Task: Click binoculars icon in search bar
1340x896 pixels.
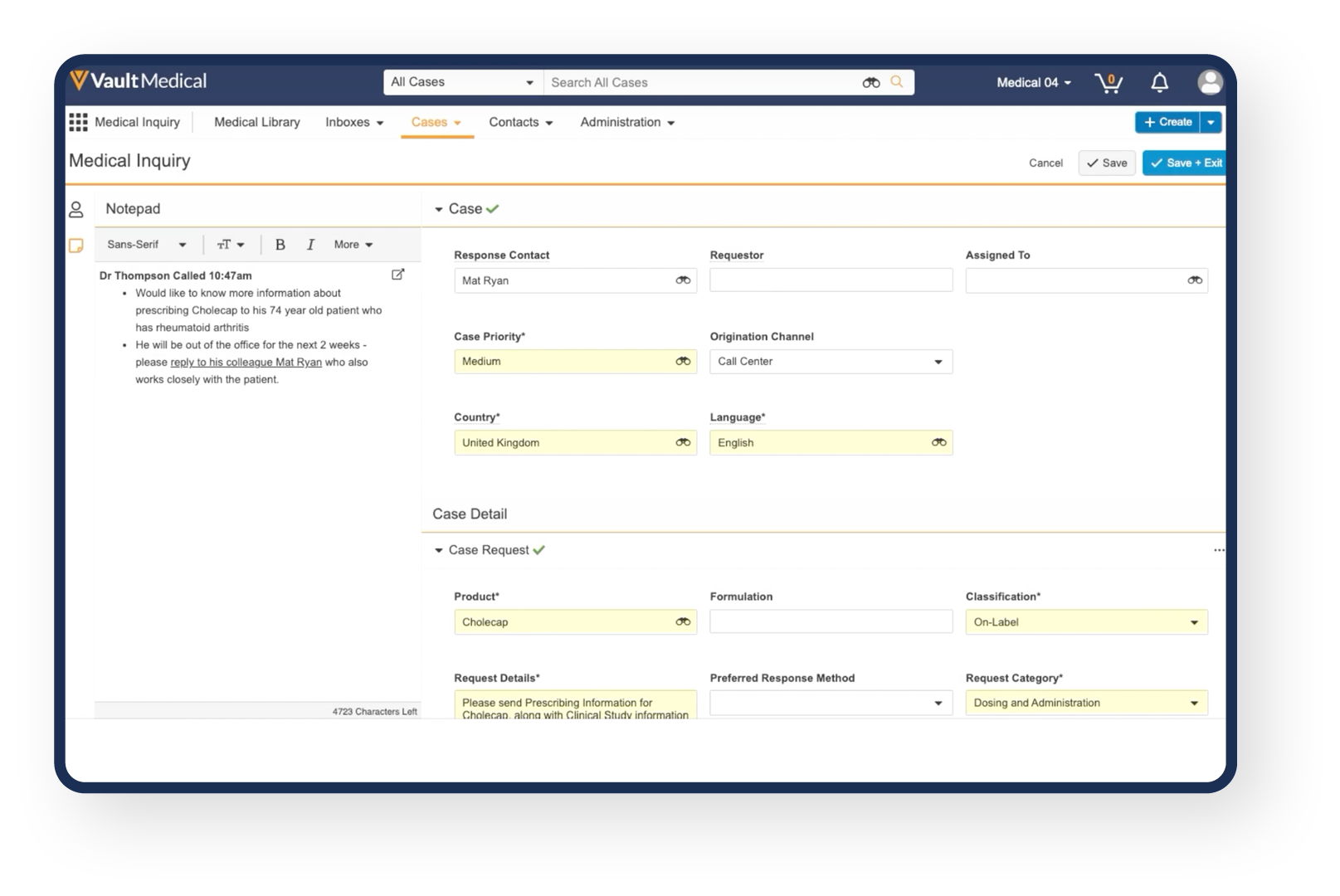Action: (871, 82)
